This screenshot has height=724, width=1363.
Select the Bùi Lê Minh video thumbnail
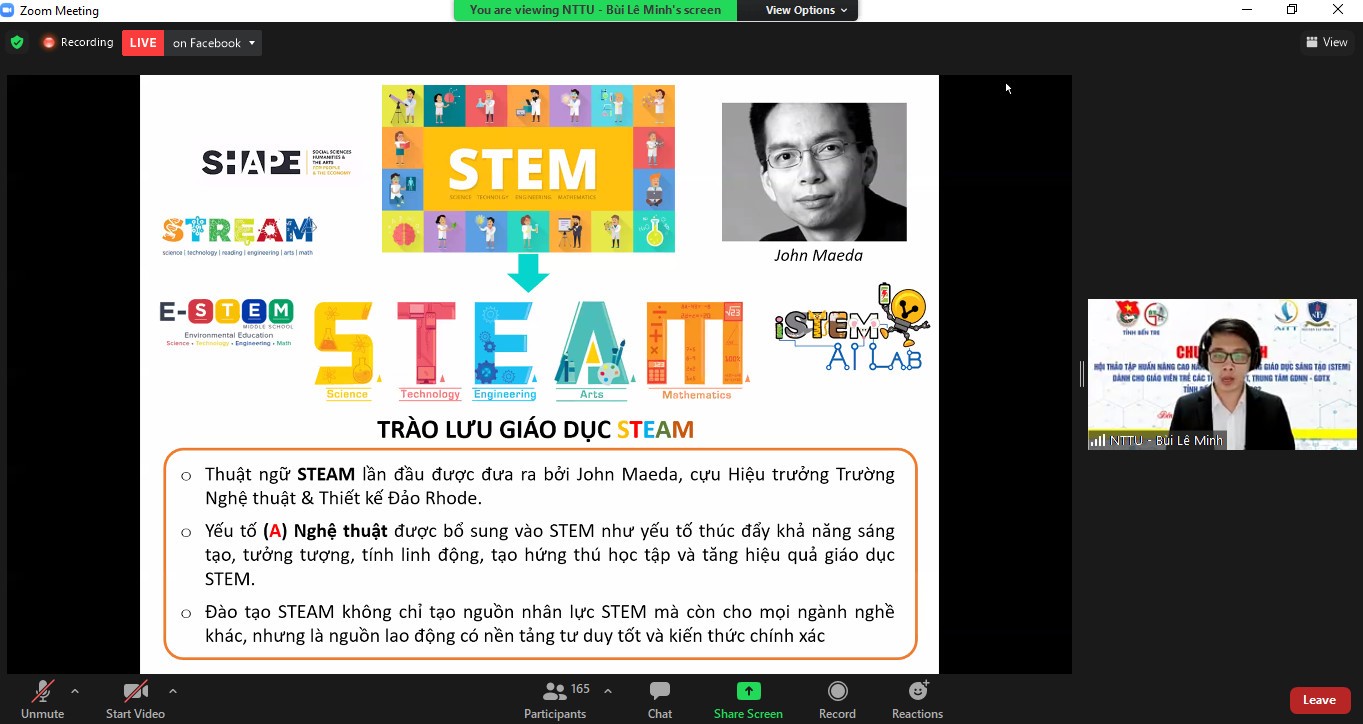1222,374
